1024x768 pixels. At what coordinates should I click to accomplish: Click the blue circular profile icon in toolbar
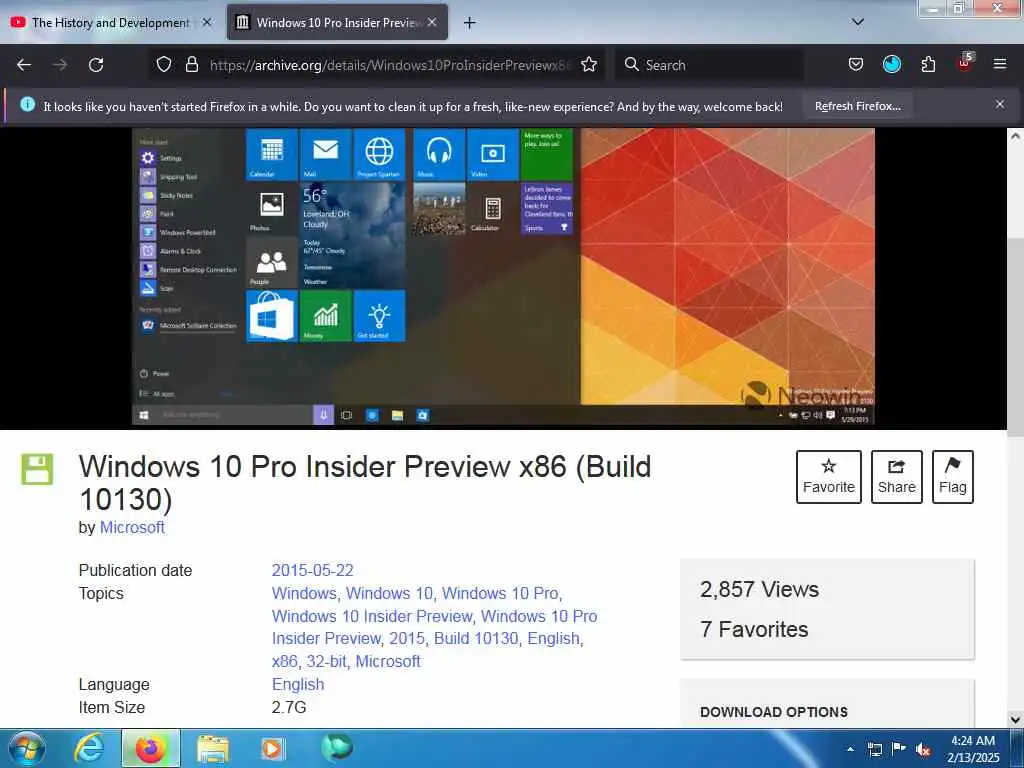tap(891, 64)
